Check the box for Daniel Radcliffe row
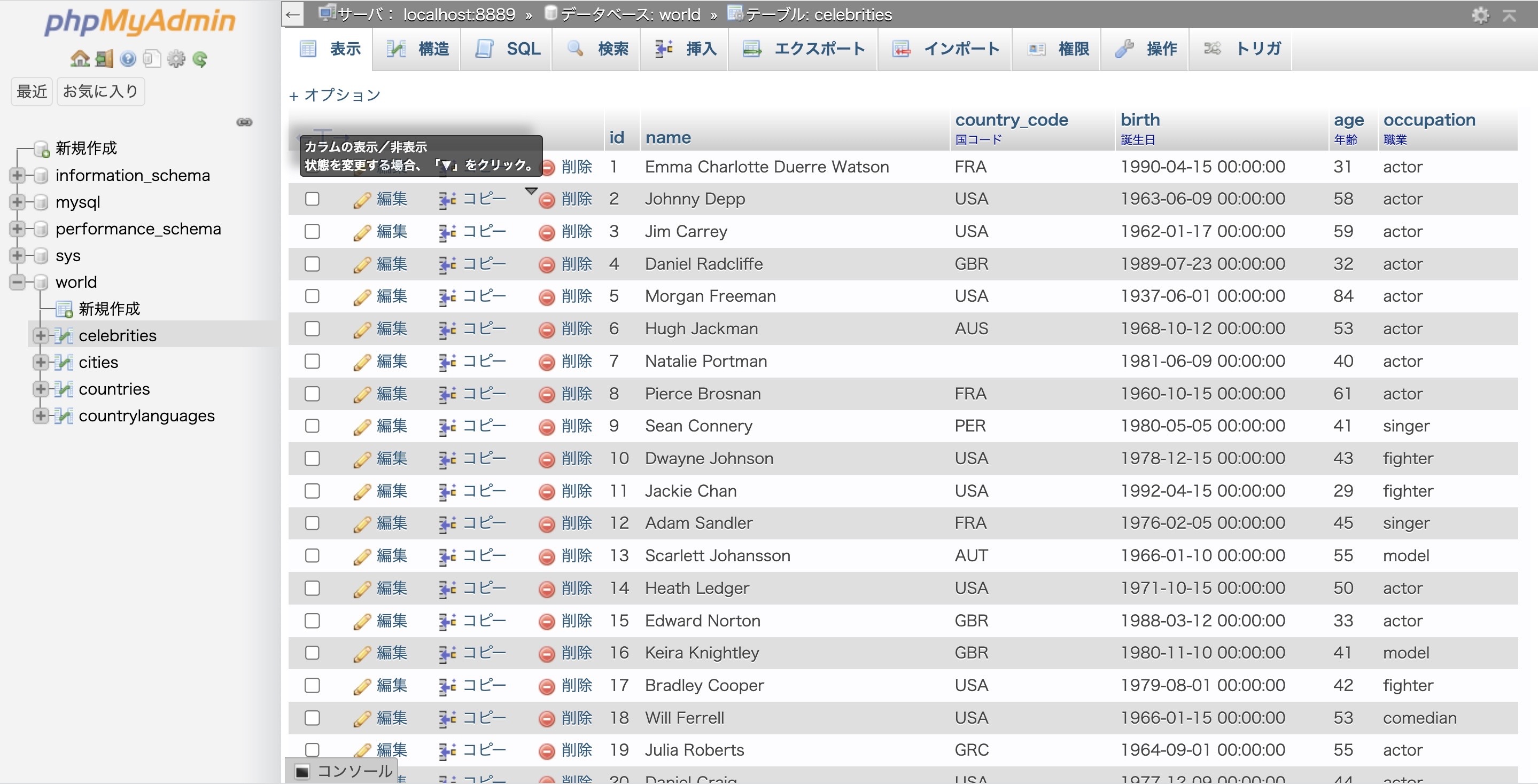This screenshot has height=784, width=1538. (312, 264)
